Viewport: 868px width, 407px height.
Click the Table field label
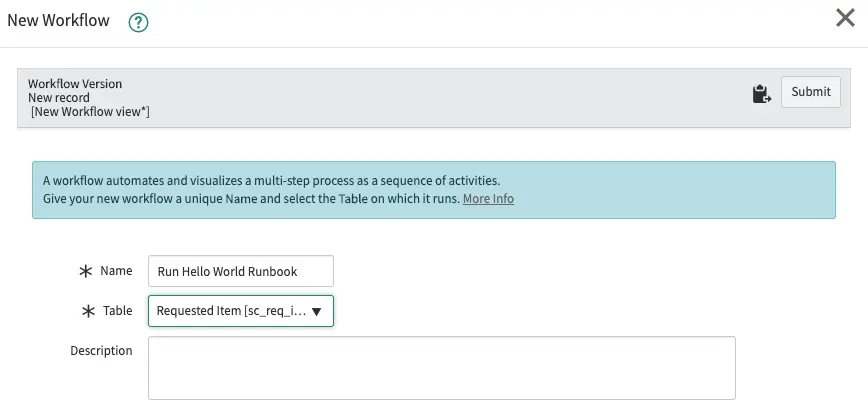pos(117,311)
